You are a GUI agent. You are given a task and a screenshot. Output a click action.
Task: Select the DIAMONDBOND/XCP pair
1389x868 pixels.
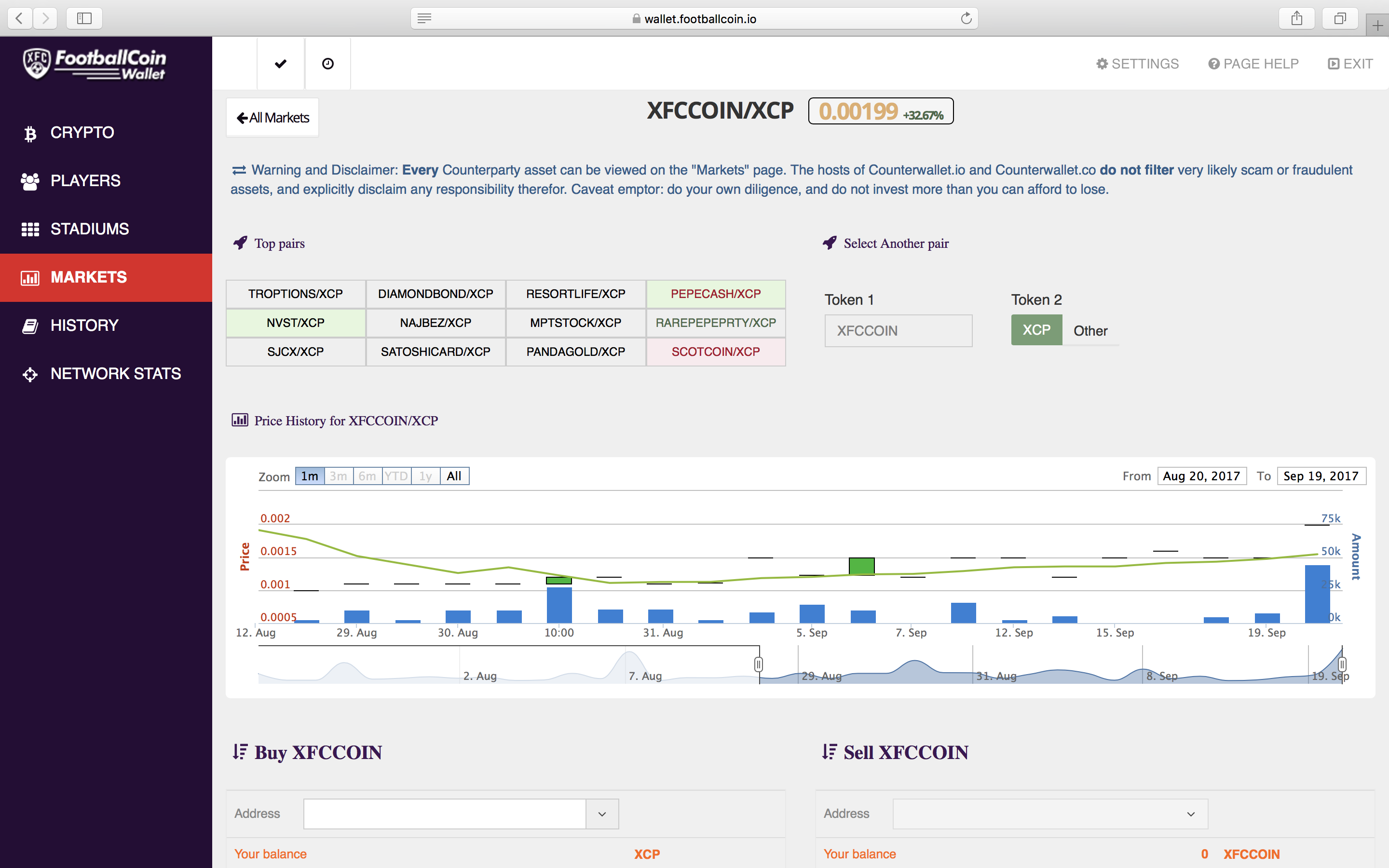click(x=436, y=294)
